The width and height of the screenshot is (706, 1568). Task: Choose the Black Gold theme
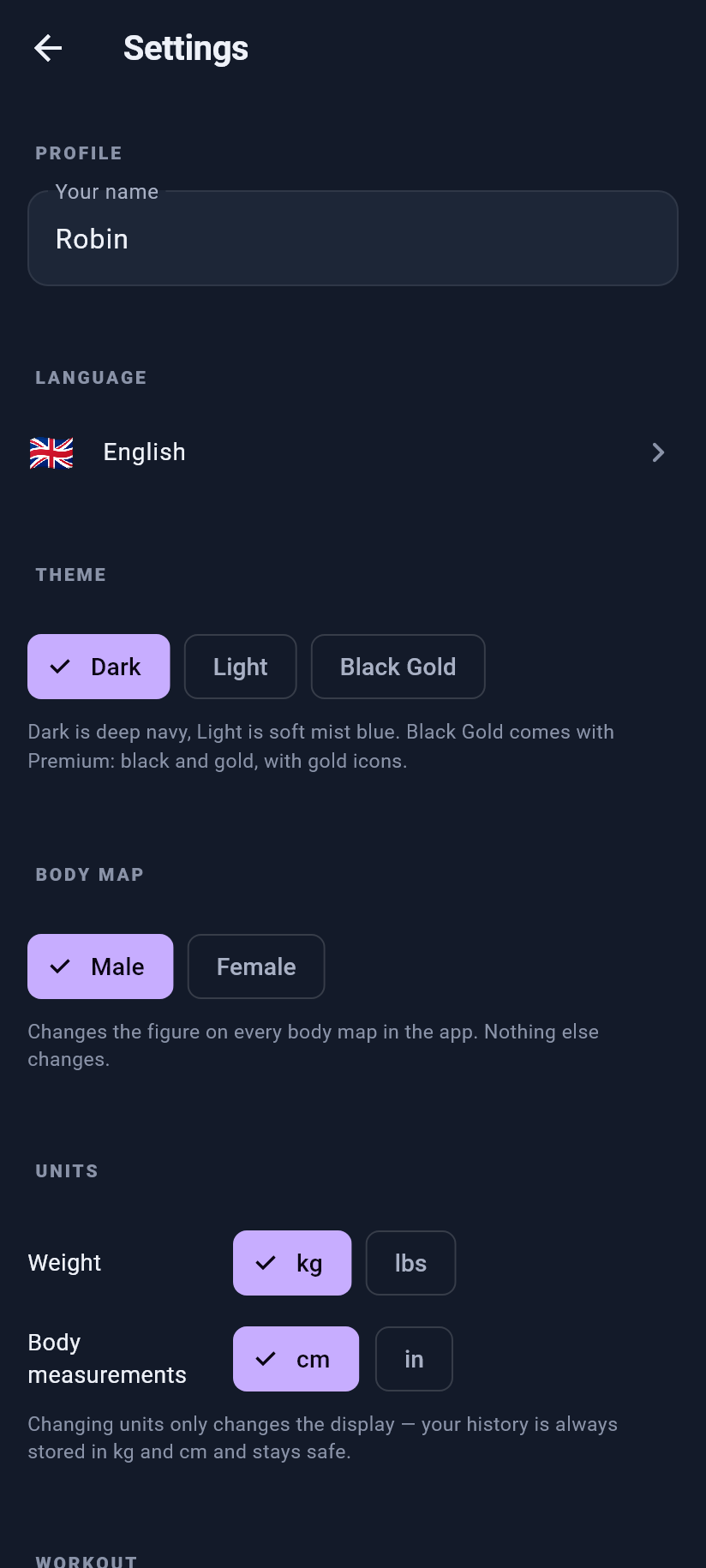398,667
